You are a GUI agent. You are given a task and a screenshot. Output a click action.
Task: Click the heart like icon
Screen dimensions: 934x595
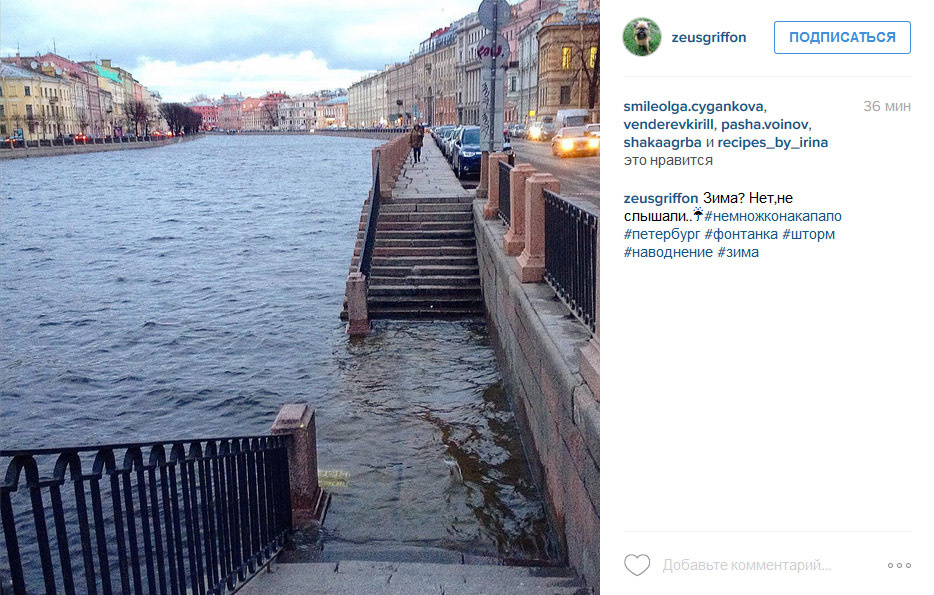pos(637,565)
